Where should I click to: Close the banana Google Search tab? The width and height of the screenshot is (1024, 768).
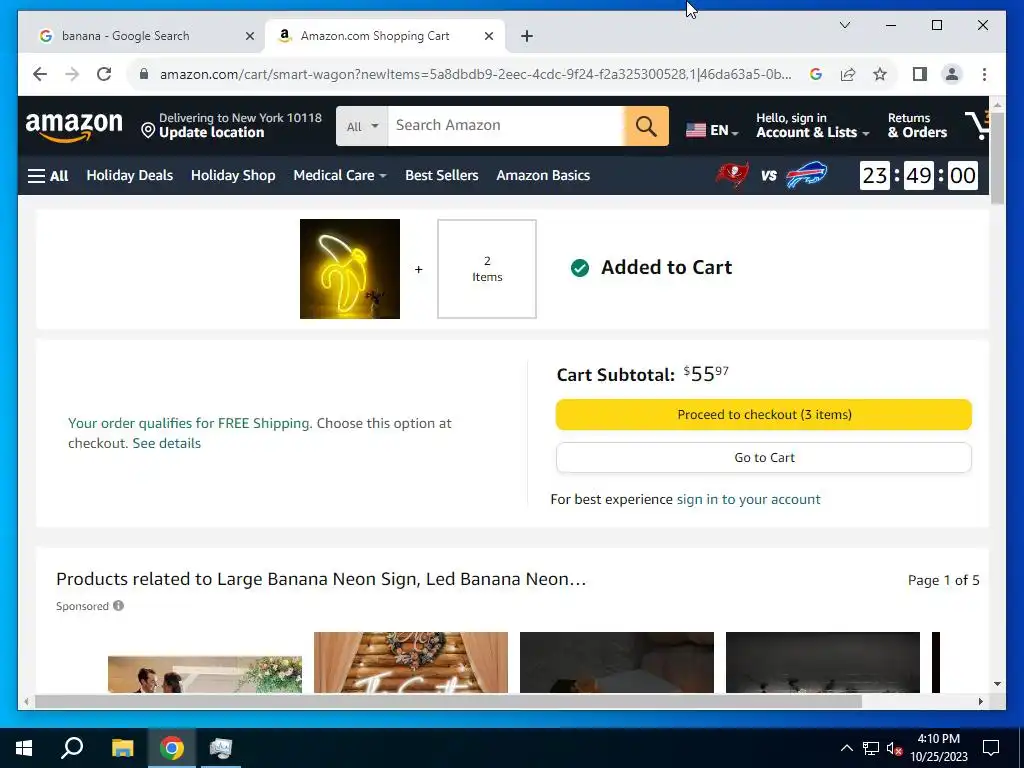tap(249, 36)
